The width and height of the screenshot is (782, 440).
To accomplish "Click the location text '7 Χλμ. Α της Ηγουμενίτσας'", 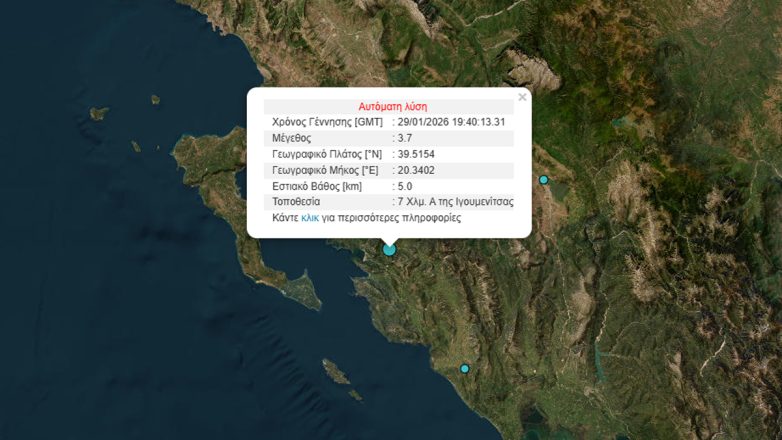I will tap(455, 202).
